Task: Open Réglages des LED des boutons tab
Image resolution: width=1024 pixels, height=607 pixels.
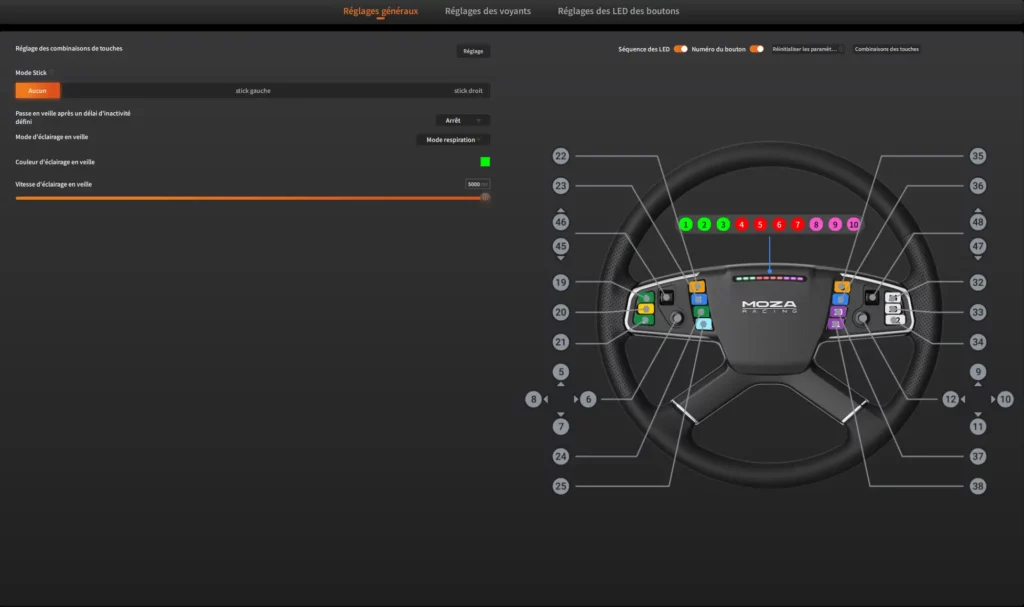Action: [x=618, y=11]
